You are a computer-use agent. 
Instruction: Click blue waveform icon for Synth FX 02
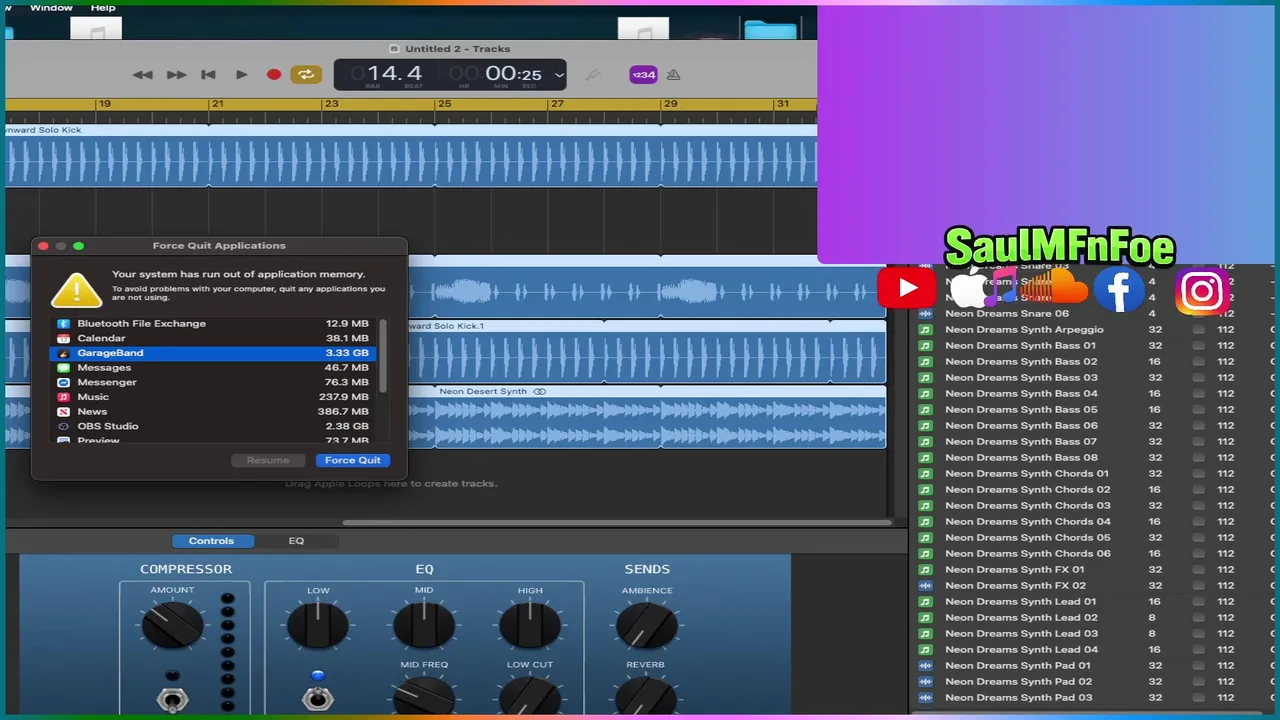point(925,585)
